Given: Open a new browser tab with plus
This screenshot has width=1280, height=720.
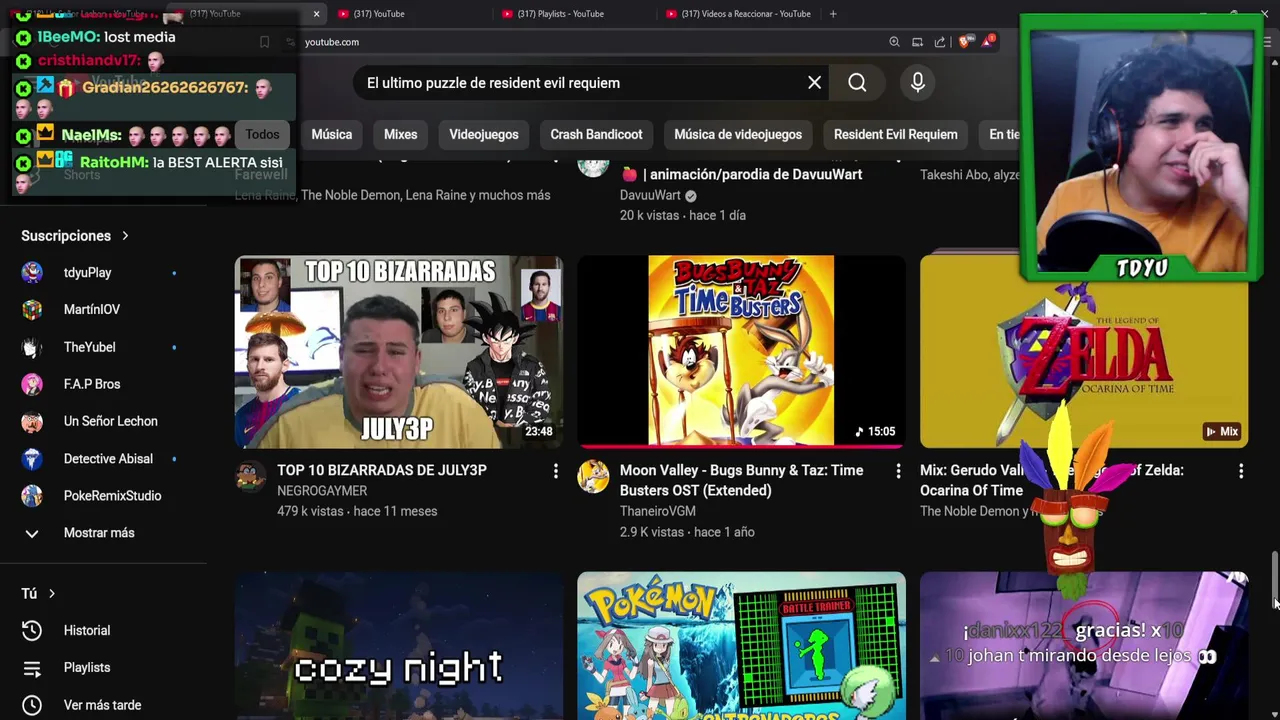Looking at the screenshot, I should click(x=833, y=14).
